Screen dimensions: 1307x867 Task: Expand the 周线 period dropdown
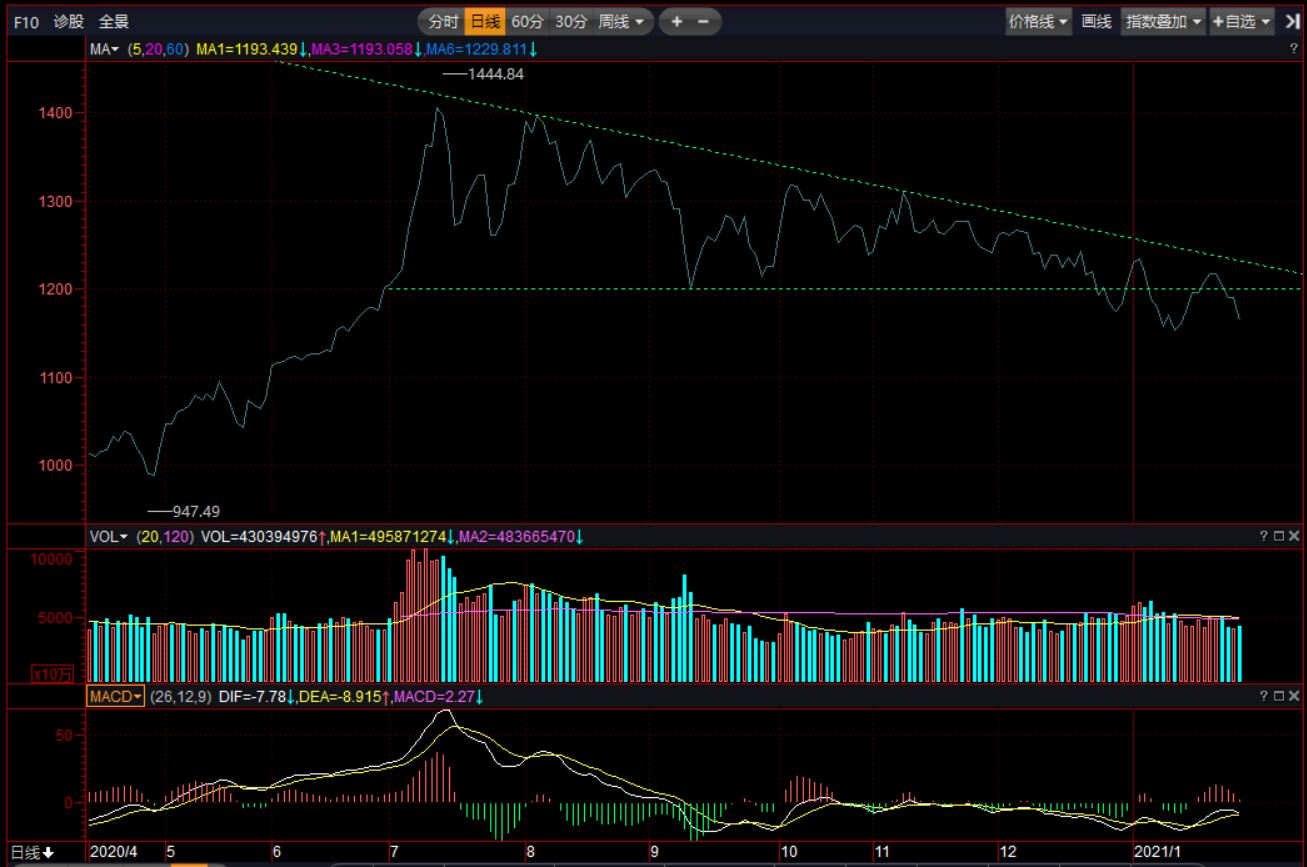click(623, 21)
